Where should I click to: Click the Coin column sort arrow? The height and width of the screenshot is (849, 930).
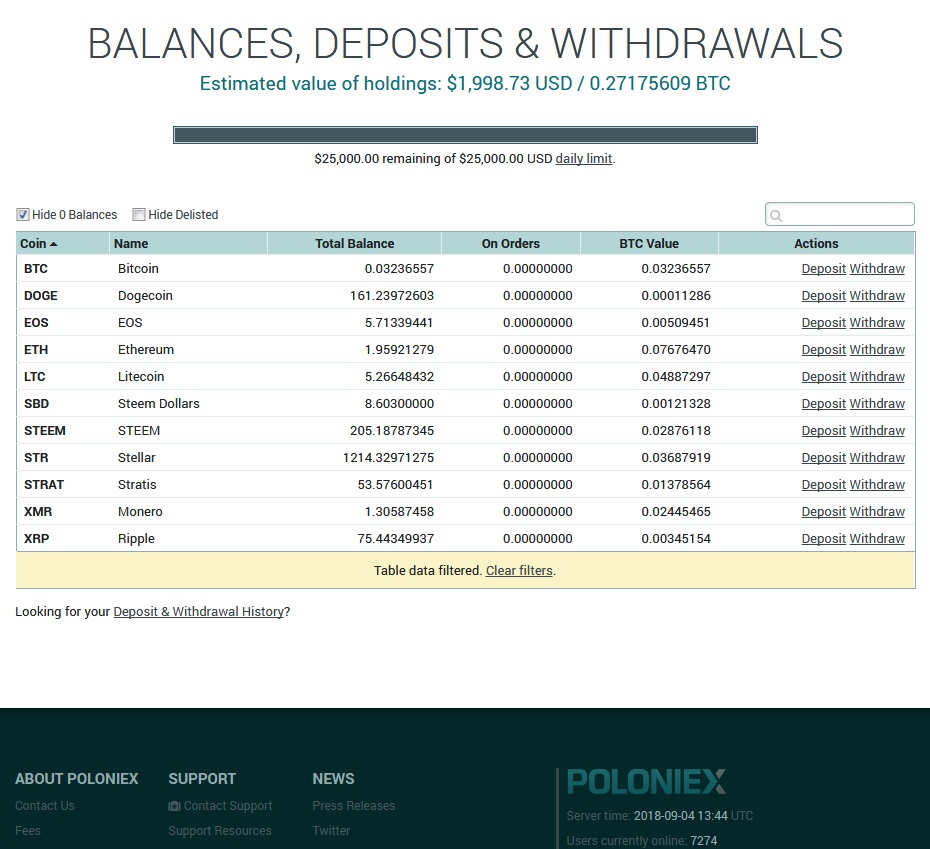(53, 244)
